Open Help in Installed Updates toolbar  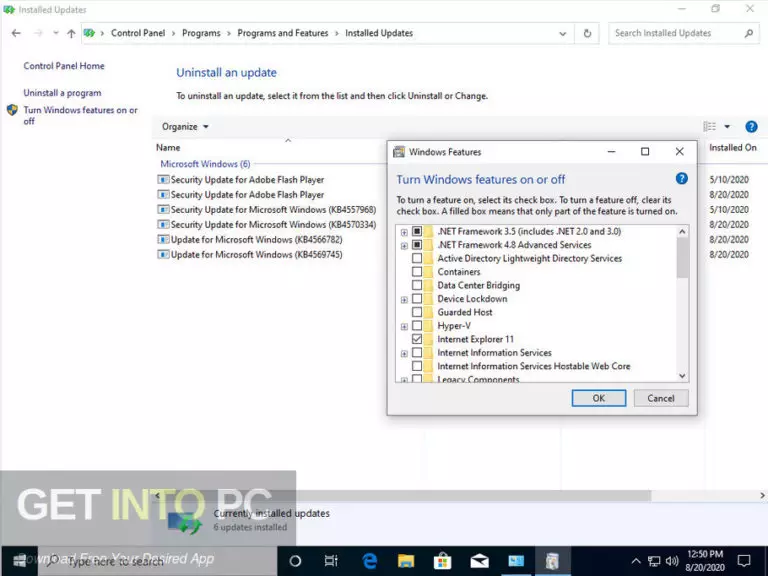pos(751,127)
